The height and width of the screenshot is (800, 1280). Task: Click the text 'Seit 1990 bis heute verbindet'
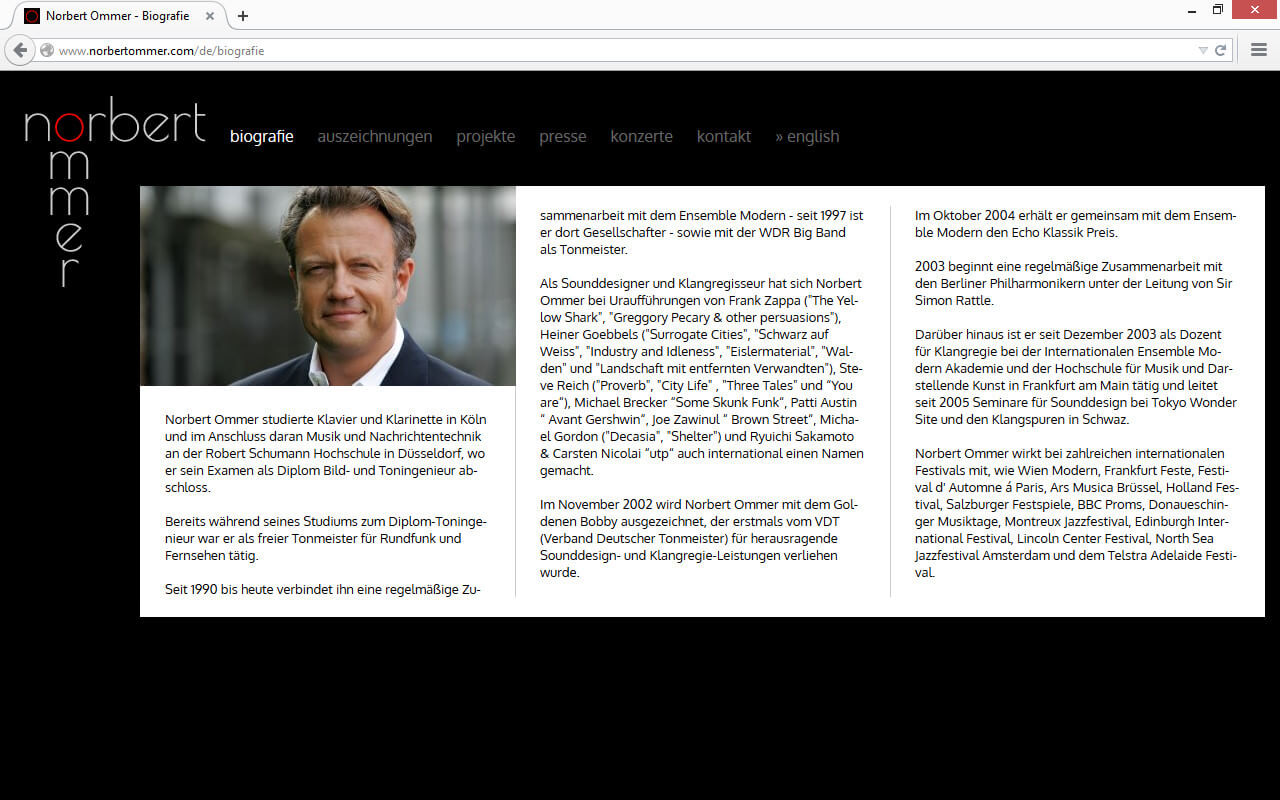[323, 590]
